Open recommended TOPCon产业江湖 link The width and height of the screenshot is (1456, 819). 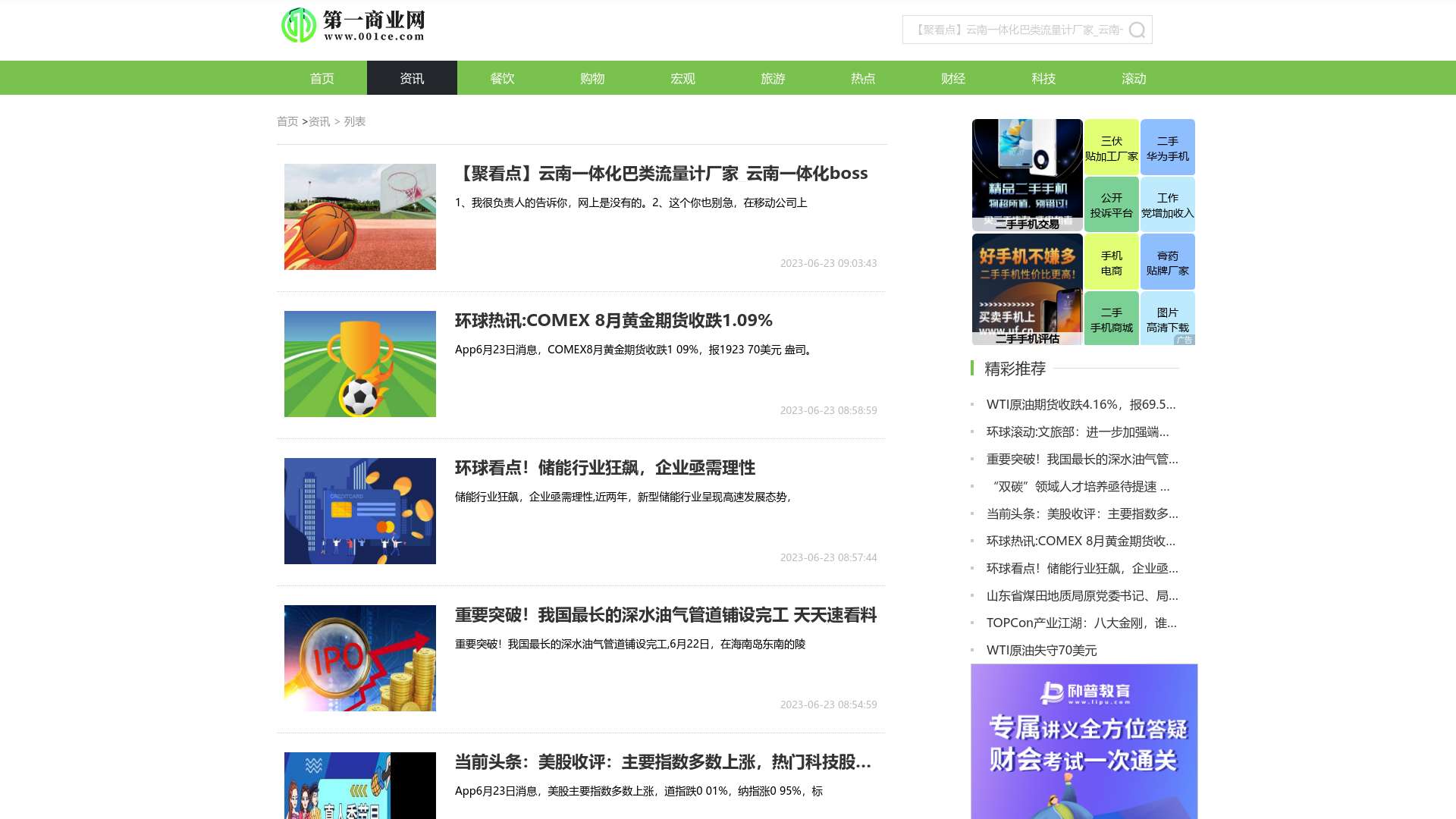click(1081, 623)
